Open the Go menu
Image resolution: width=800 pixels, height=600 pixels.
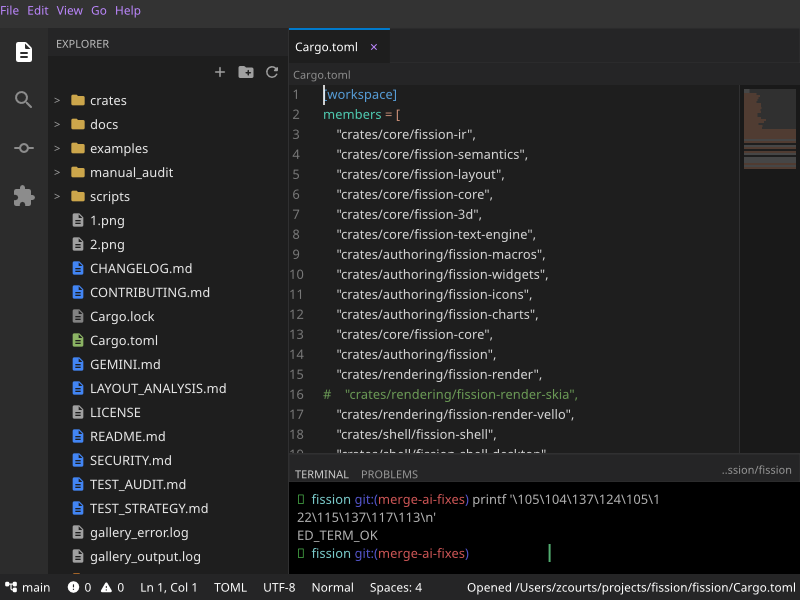99,10
